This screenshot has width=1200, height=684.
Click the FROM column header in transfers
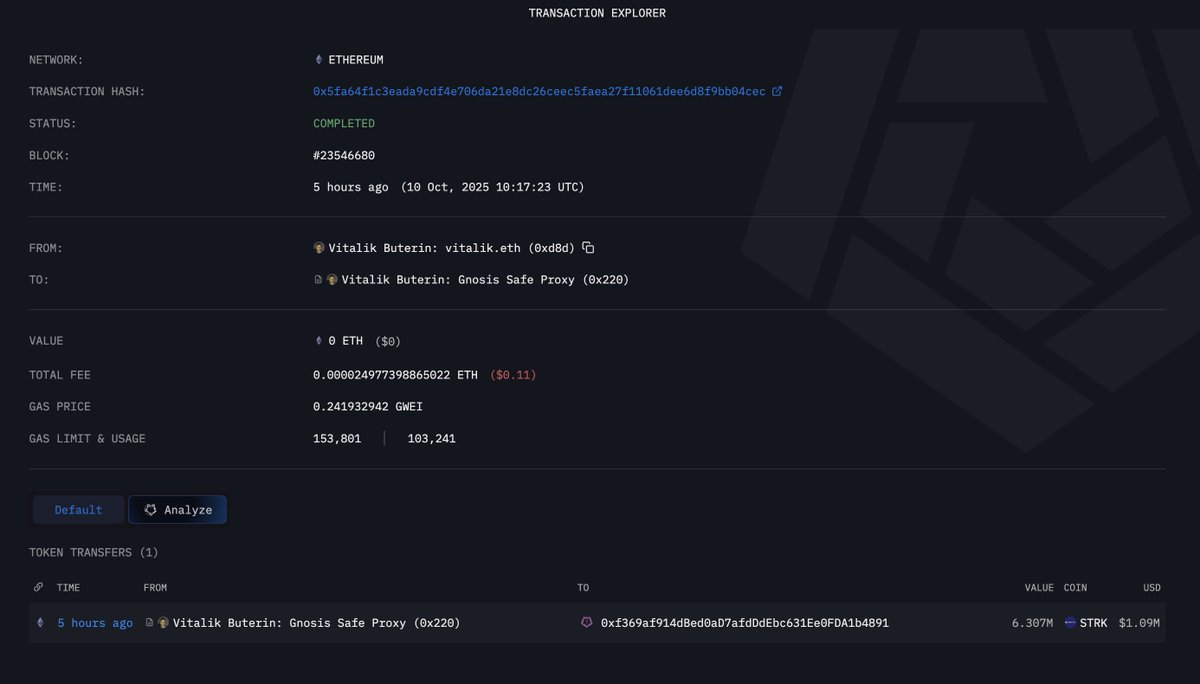(155, 588)
